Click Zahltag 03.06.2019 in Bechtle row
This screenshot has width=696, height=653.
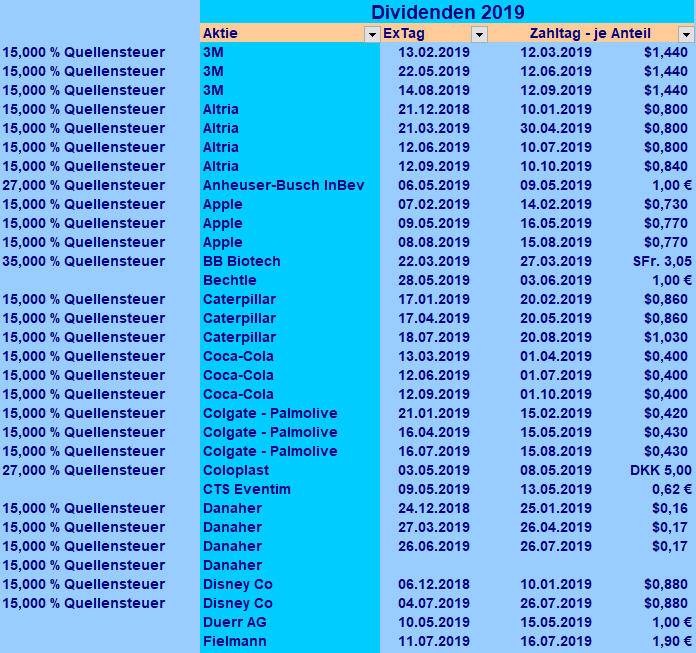(556, 281)
